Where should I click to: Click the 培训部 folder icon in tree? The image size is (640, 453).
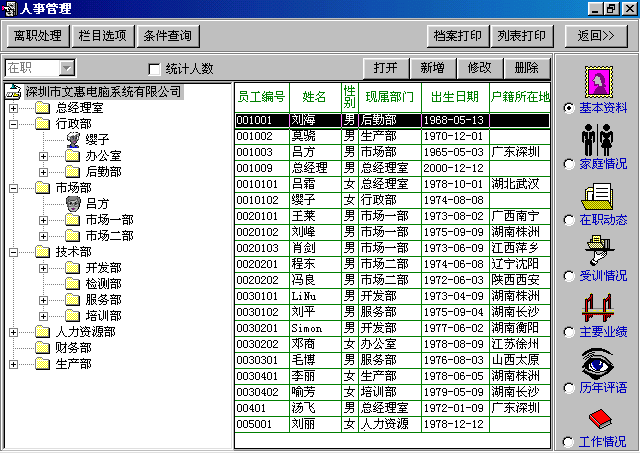[73, 315]
